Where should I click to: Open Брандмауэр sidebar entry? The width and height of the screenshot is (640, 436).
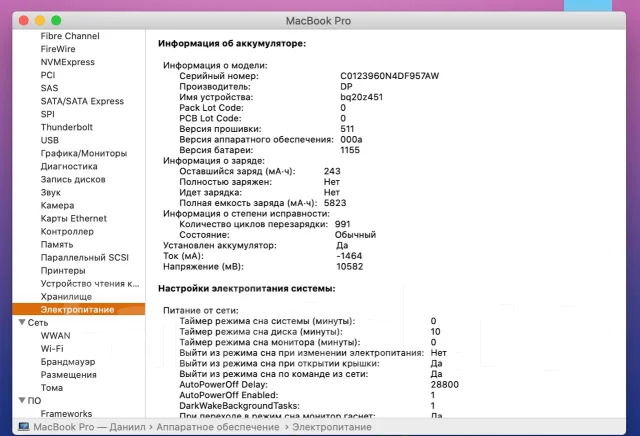[68, 362]
